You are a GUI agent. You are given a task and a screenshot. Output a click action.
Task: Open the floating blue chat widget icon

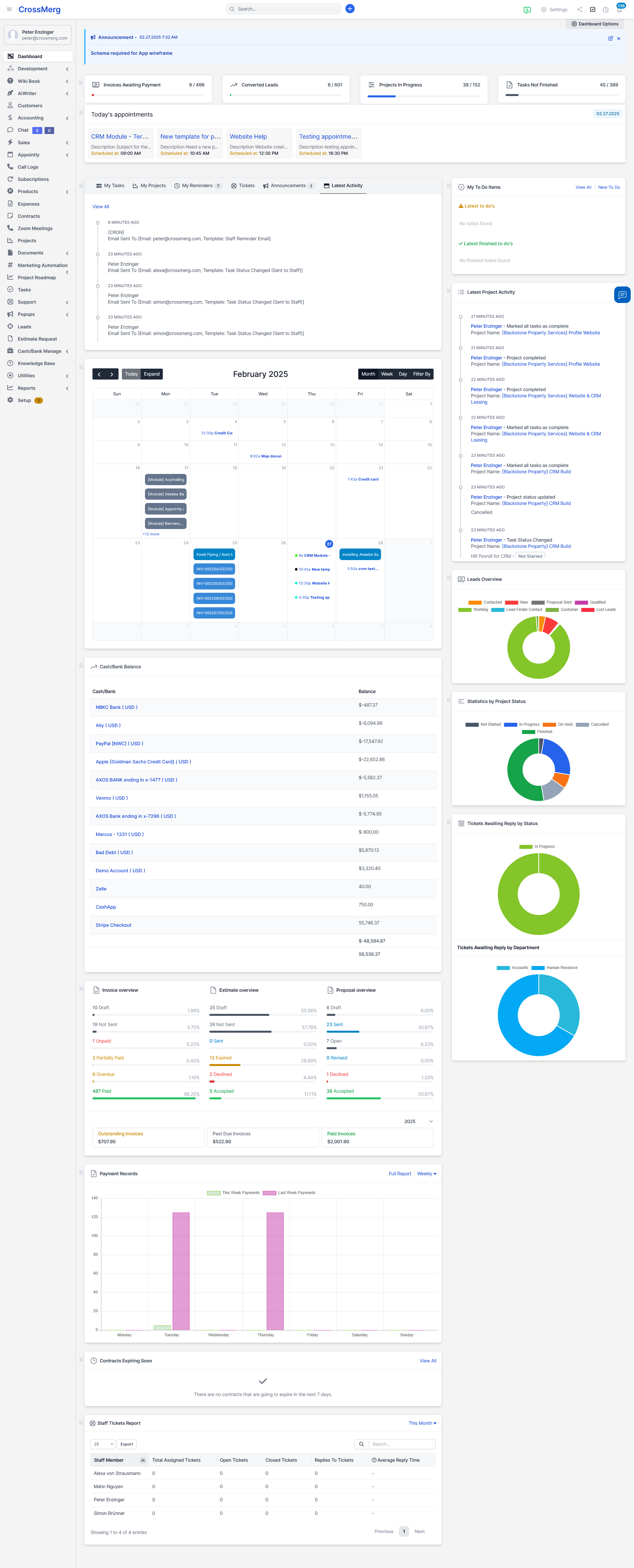click(622, 295)
